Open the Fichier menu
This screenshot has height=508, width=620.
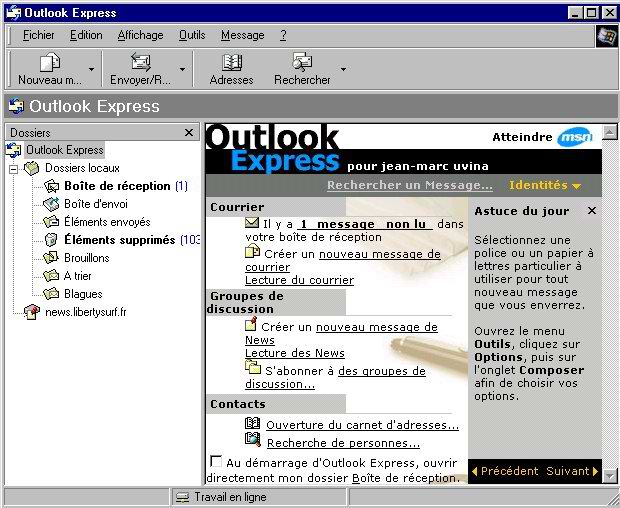38,35
